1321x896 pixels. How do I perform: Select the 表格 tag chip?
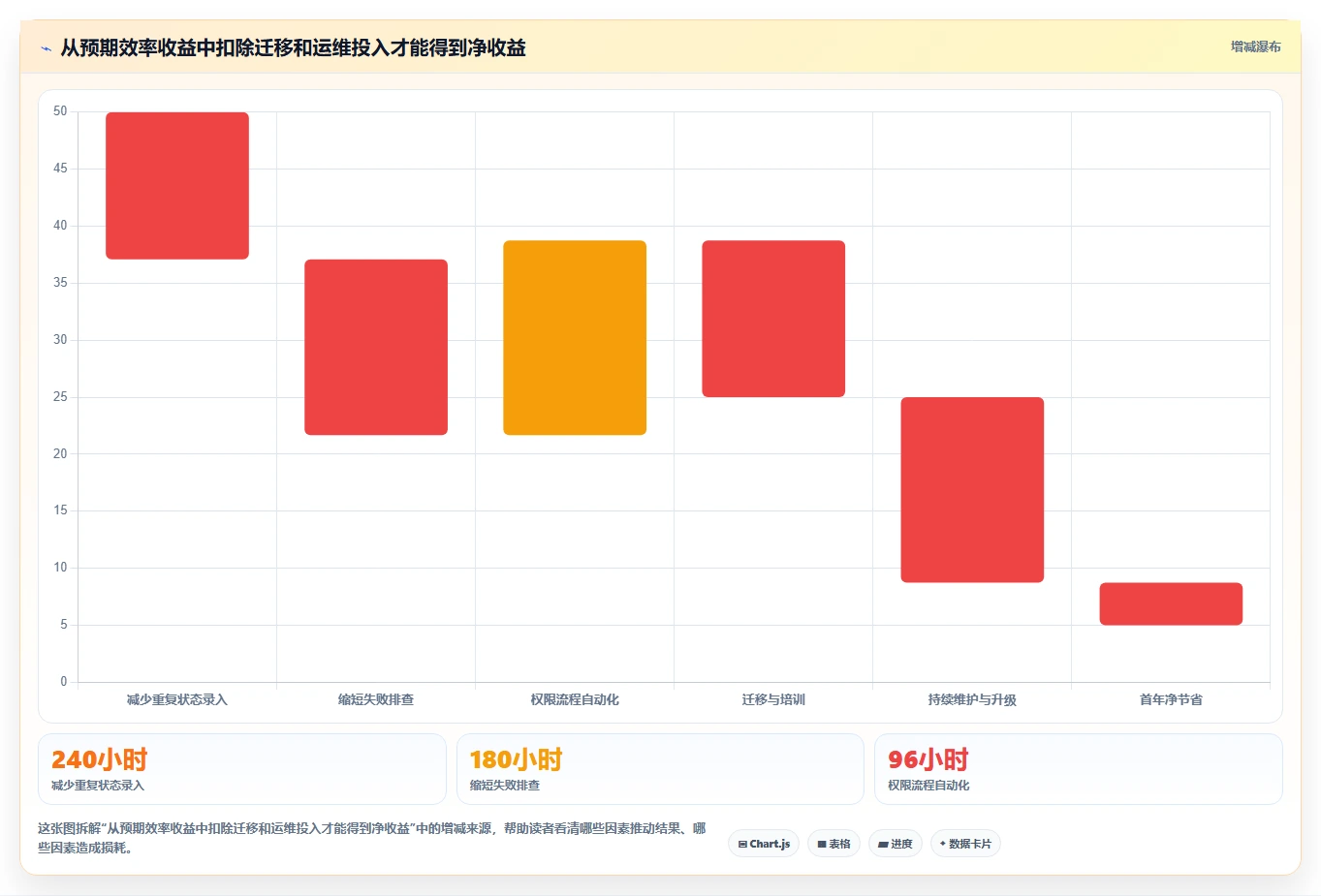[833, 844]
